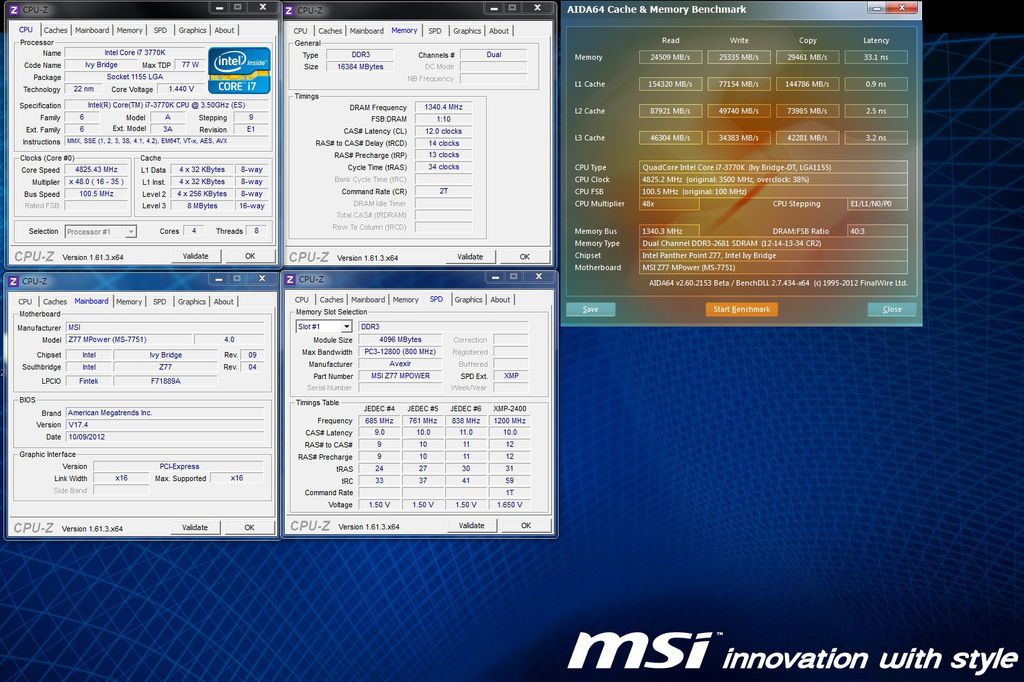Click OK in the Memory tab window

pos(525,257)
